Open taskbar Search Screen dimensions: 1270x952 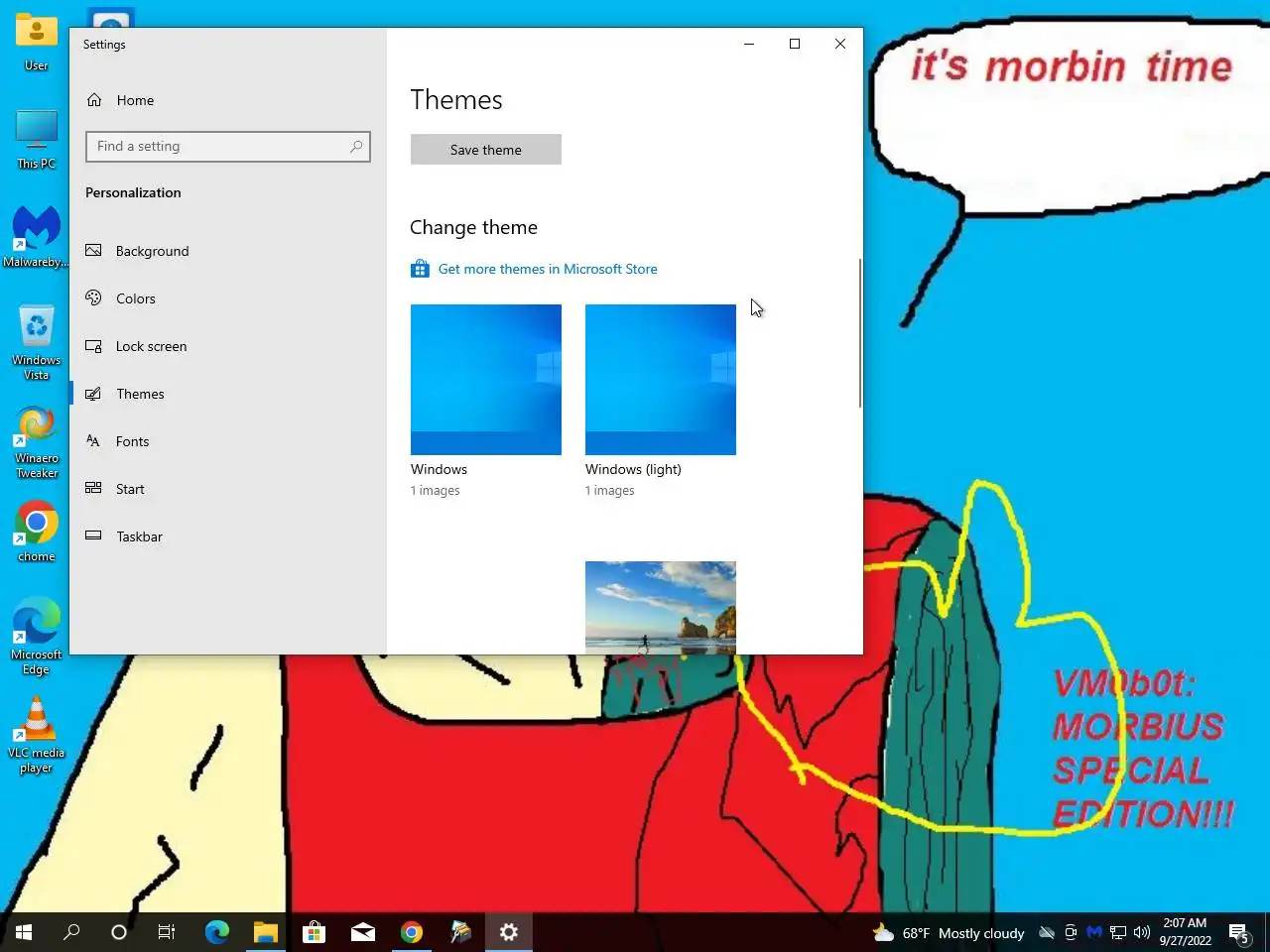(71, 932)
